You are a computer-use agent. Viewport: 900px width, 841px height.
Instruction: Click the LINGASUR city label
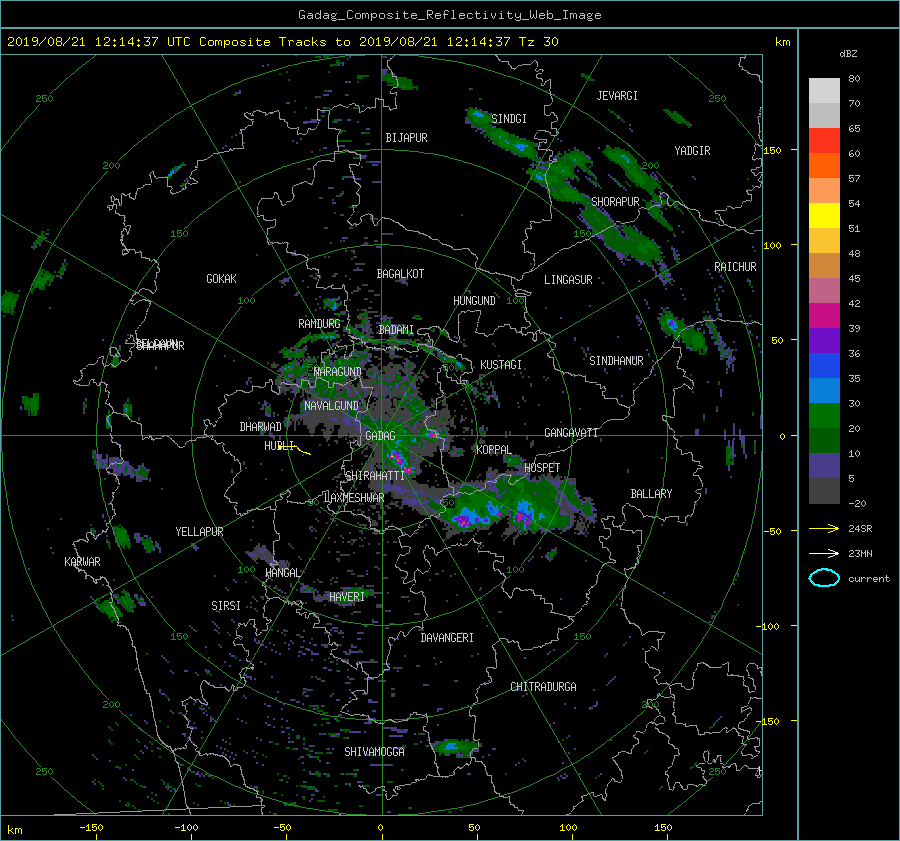coord(568,280)
